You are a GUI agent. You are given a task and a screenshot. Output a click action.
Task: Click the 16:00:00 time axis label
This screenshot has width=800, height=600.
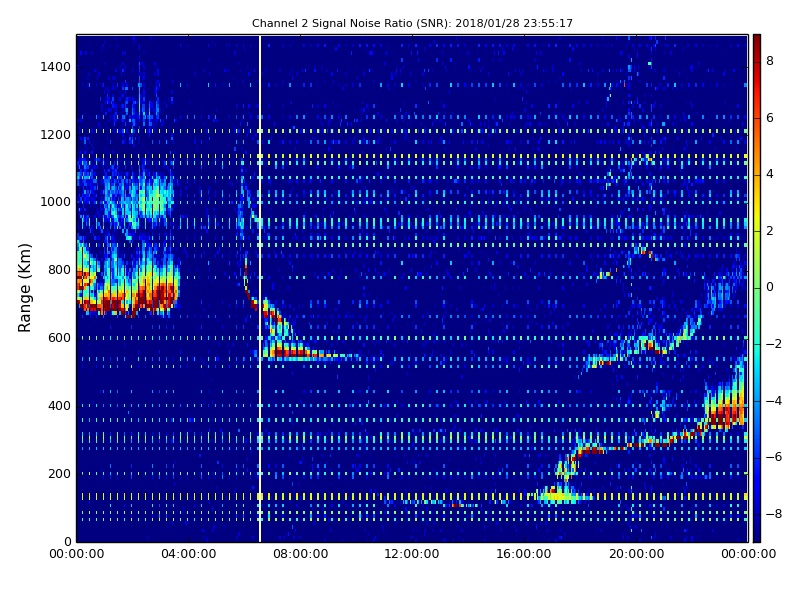tap(524, 554)
